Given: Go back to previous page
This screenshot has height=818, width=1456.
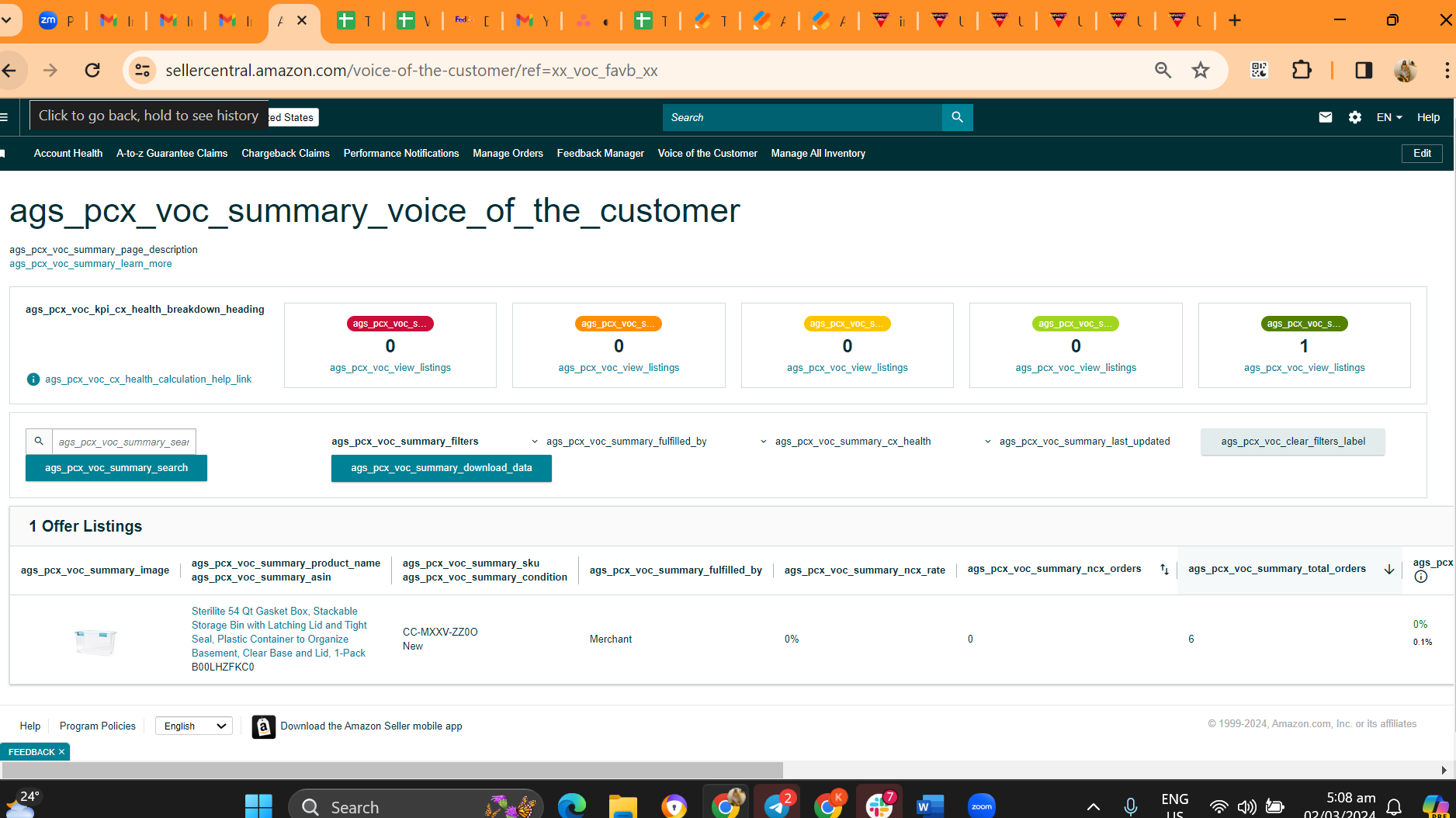Looking at the screenshot, I should (x=9, y=71).
